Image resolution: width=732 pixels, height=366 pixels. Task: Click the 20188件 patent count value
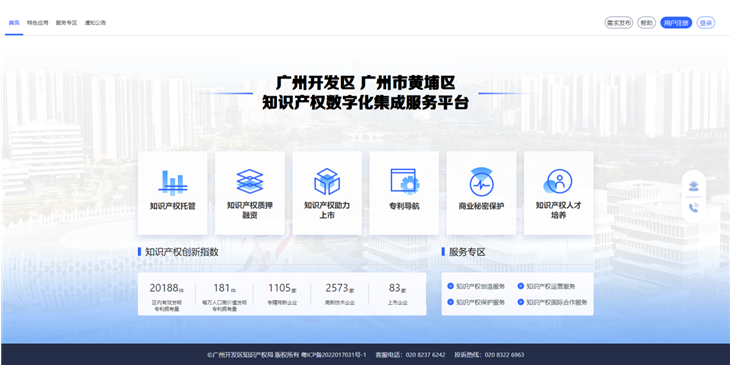(166, 288)
